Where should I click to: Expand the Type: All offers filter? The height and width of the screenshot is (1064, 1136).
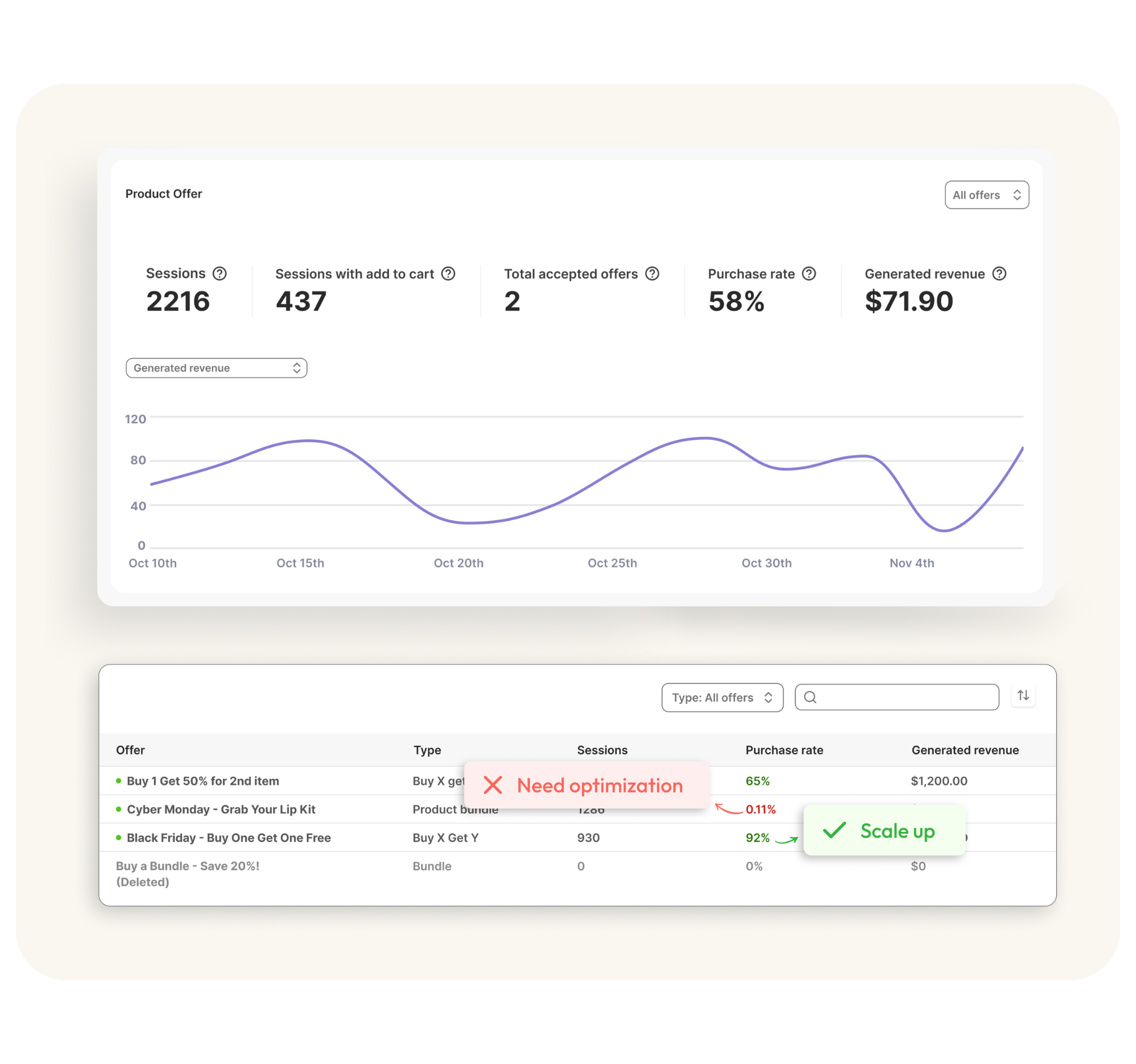(x=722, y=698)
